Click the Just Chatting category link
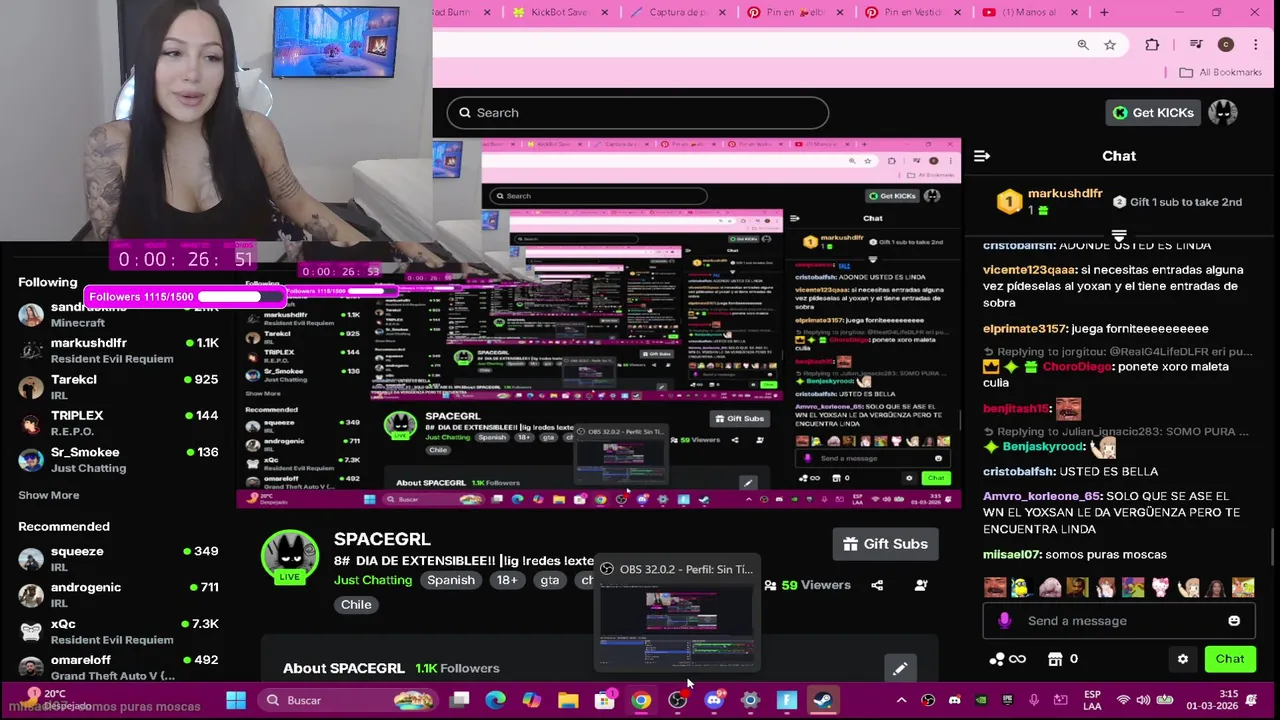The image size is (1280, 720). tap(373, 580)
